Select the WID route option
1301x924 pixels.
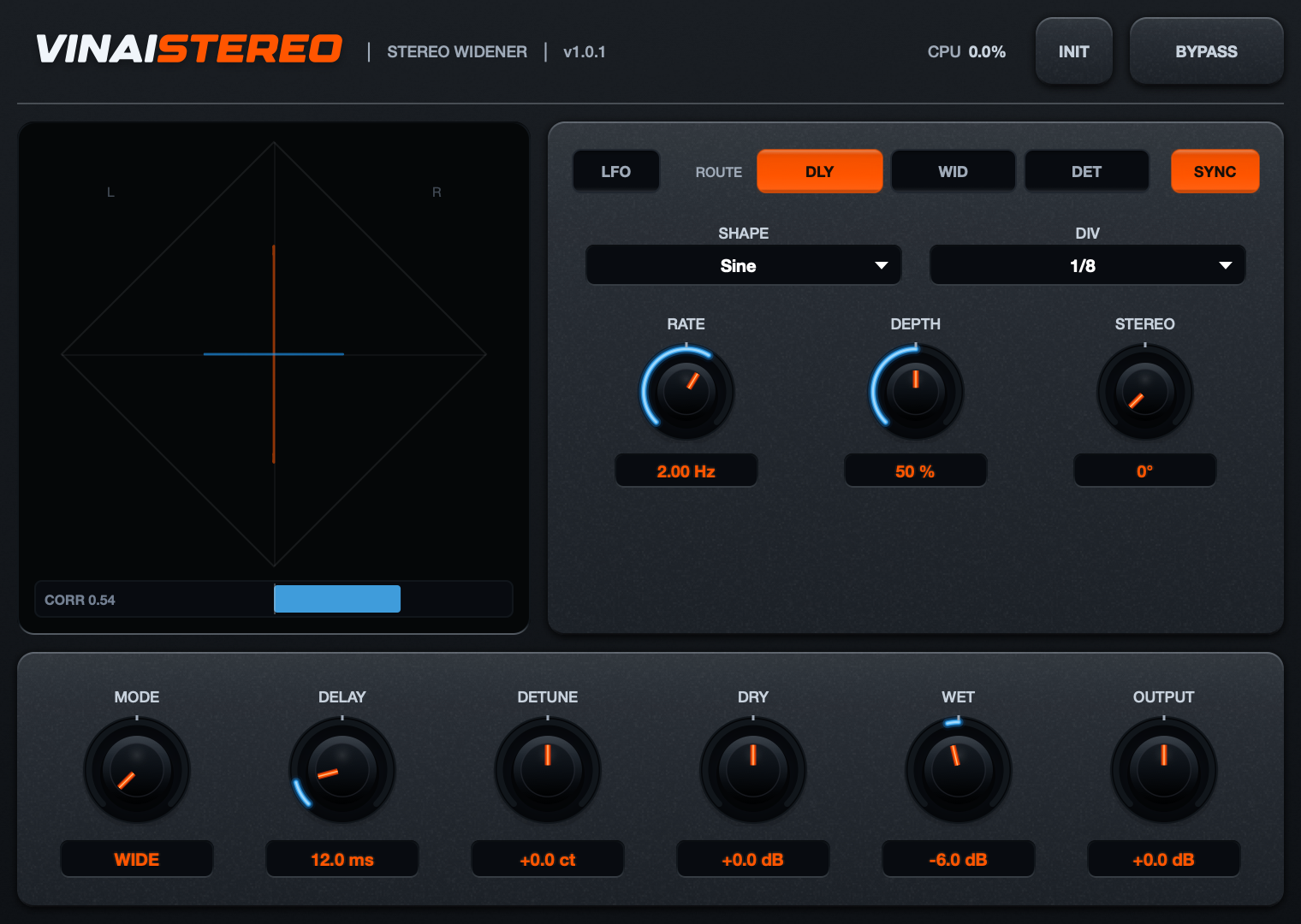pos(953,171)
